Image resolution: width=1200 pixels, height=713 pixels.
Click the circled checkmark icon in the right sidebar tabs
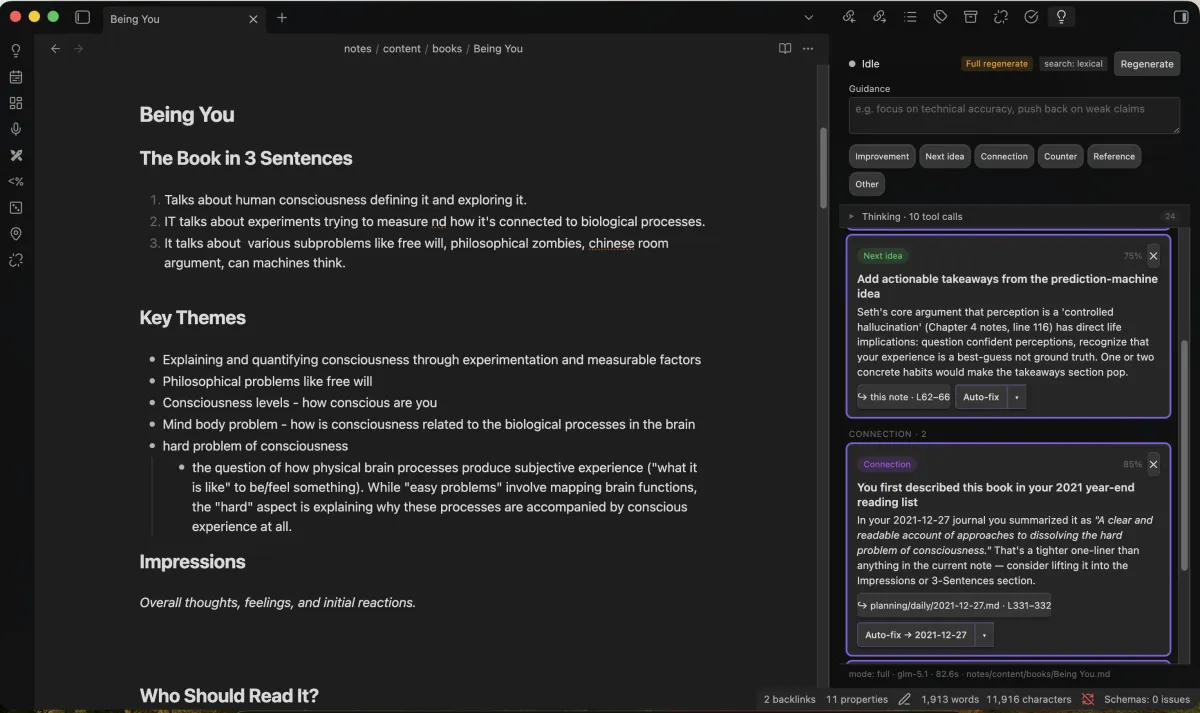click(1031, 17)
